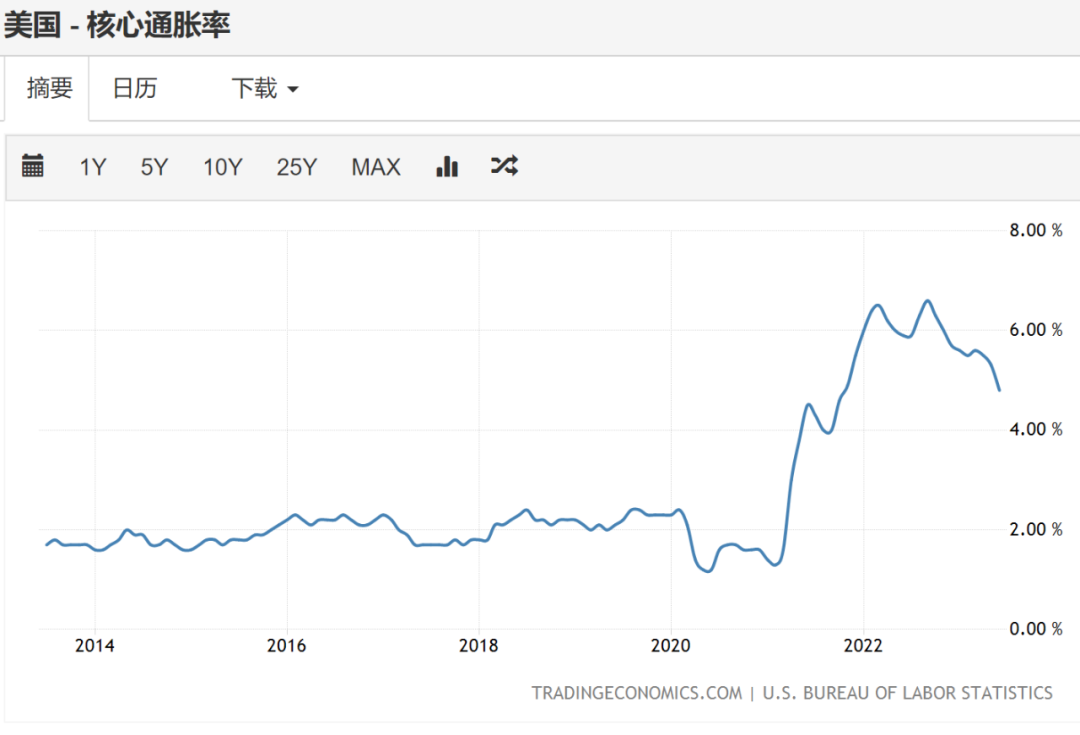The height and width of the screenshot is (735, 1080).
Task: Click the 8.00 % y-axis label
Action: [x=1036, y=230]
